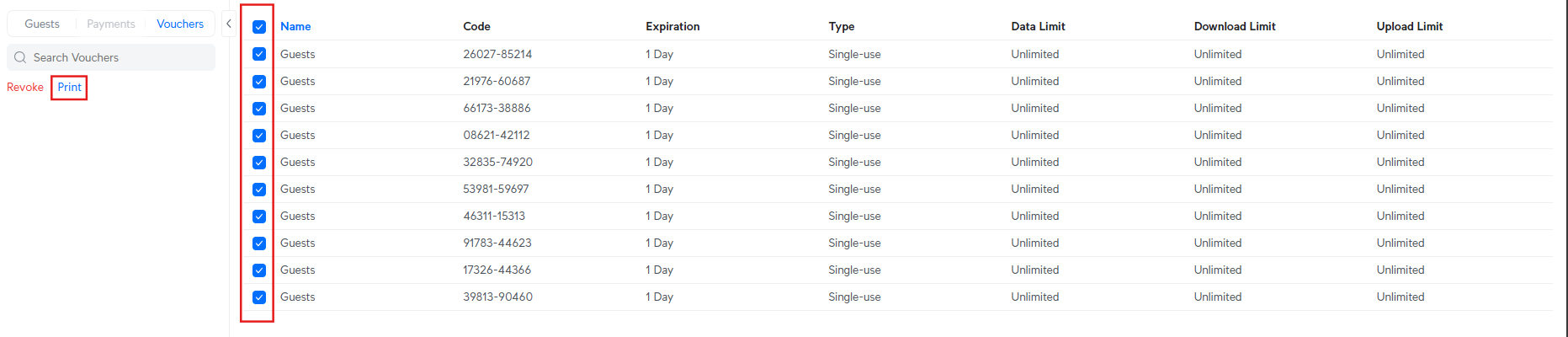The width and height of the screenshot is (1568, 337).
Task: Switch to the Guests tab
Action: coord(42,24)
